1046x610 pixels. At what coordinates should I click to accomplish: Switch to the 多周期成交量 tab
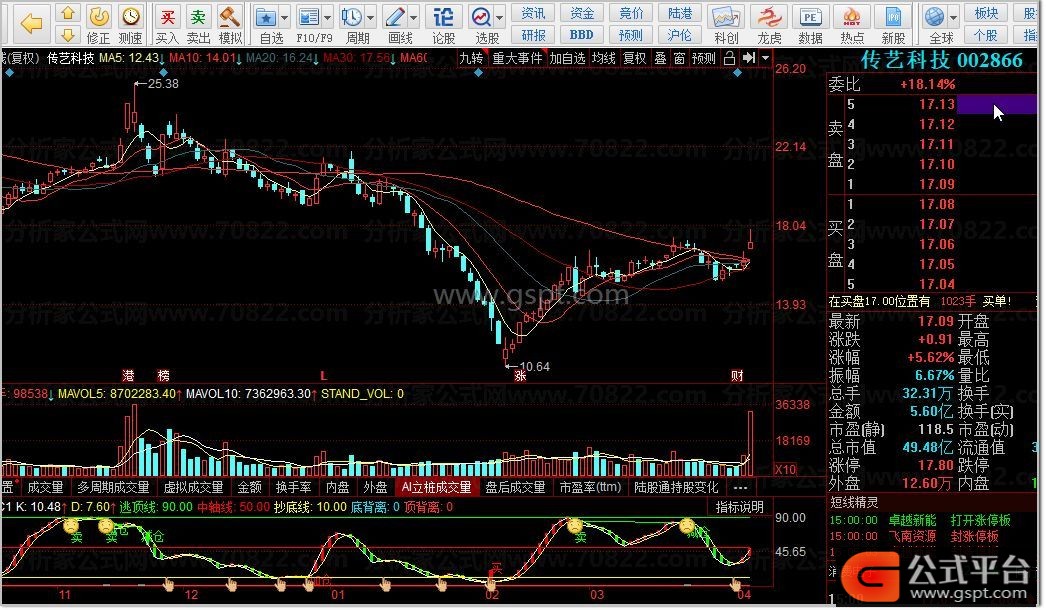click(113, 488)
